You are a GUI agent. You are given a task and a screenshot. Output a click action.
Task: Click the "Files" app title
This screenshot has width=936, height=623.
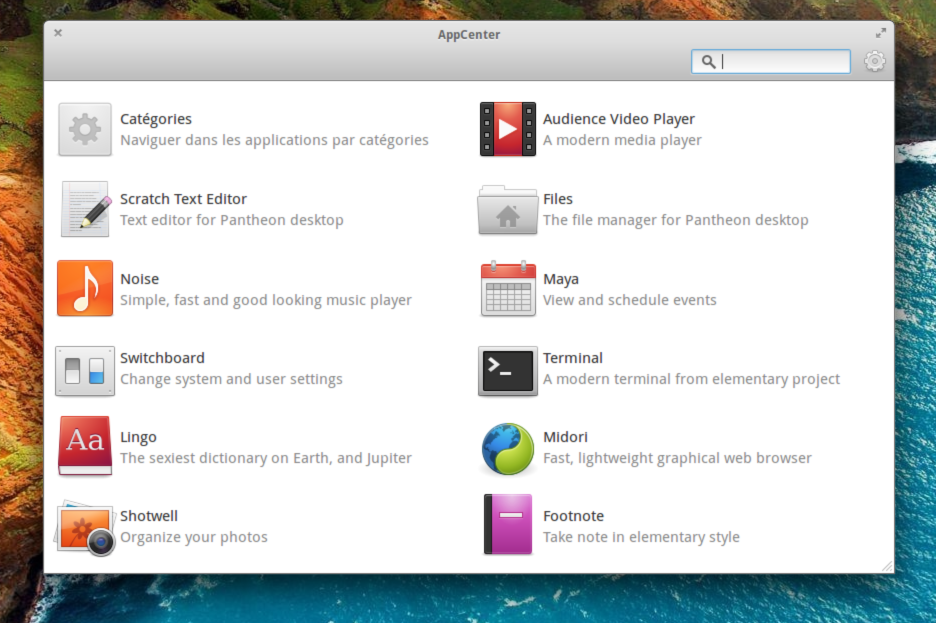click(x=558, y=199)
